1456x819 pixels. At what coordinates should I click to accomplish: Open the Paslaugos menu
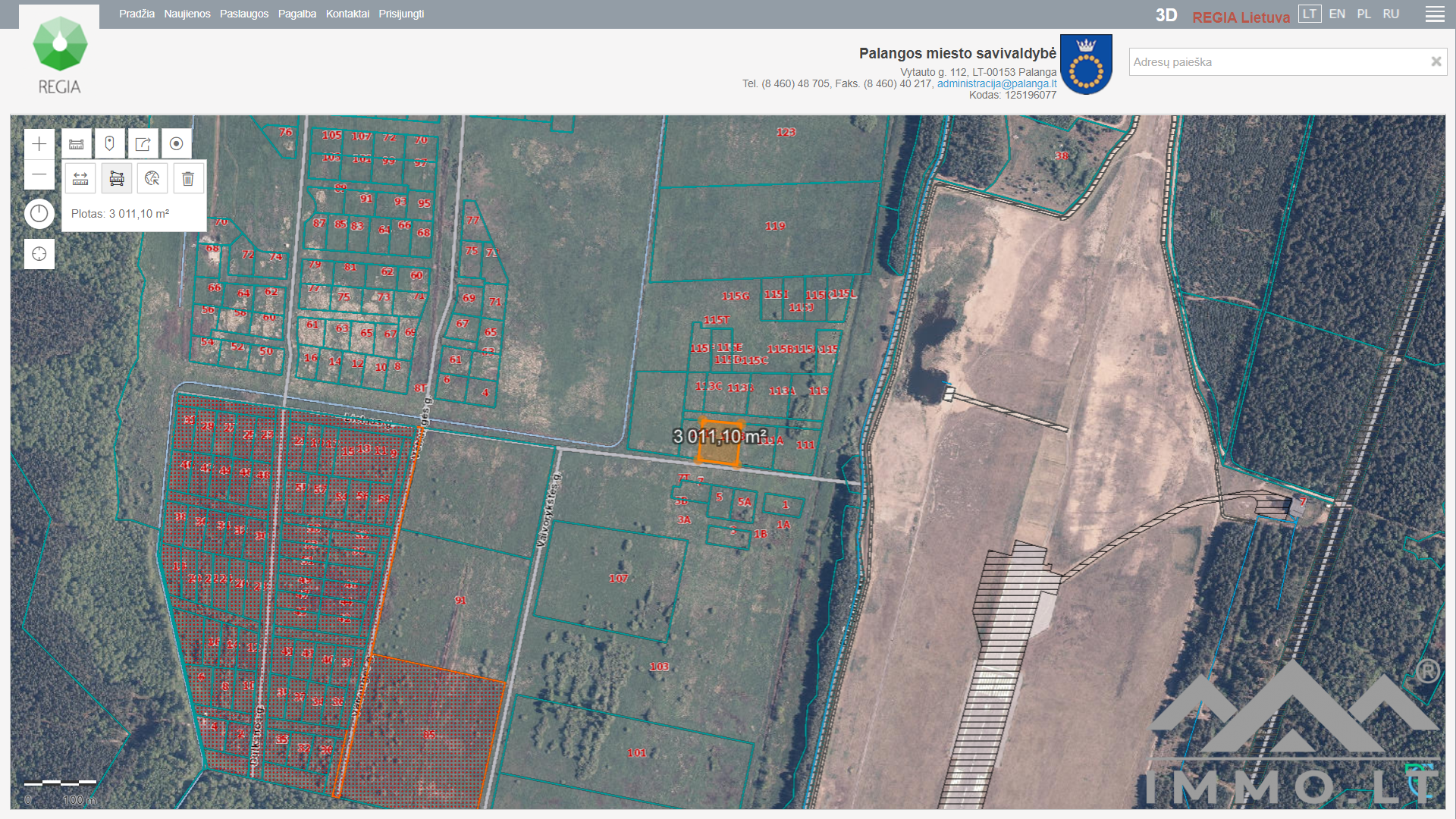[x=244, y=14]
